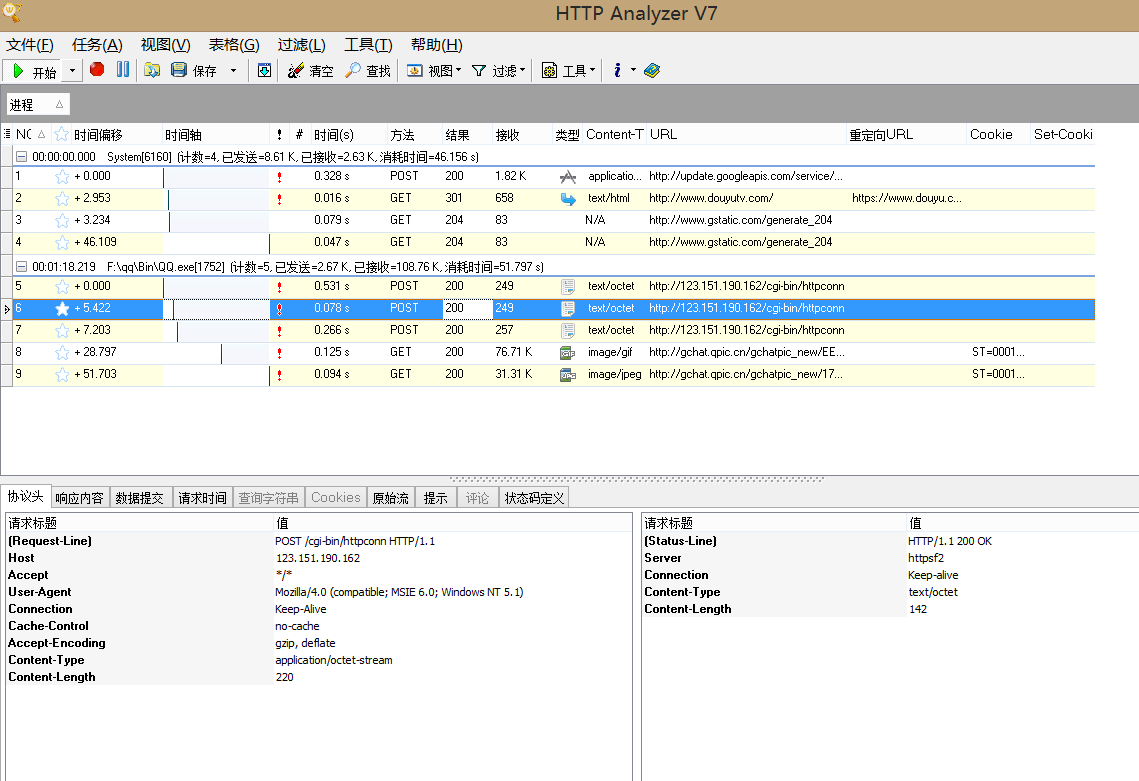The image size is (1139, 781).
Task: Sort by the URL column header
Action: tap(663, 134)
